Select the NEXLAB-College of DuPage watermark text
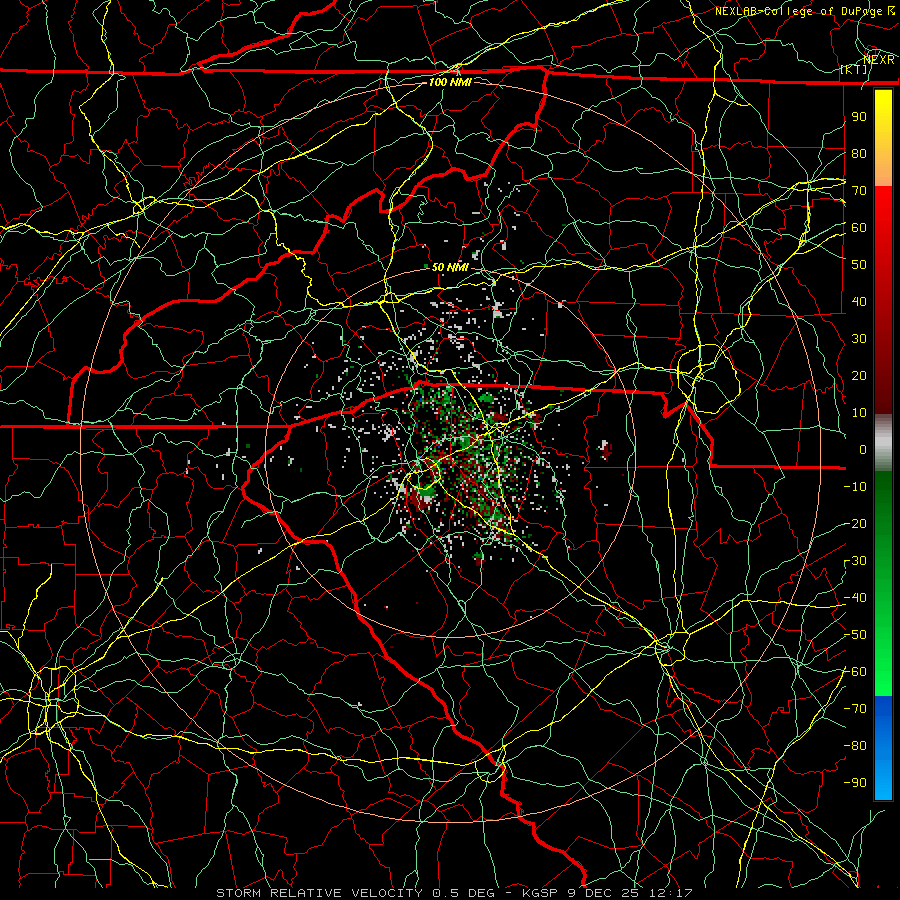Image resolution: width=900 pixels, height=900 pixels. click(804, 11)
